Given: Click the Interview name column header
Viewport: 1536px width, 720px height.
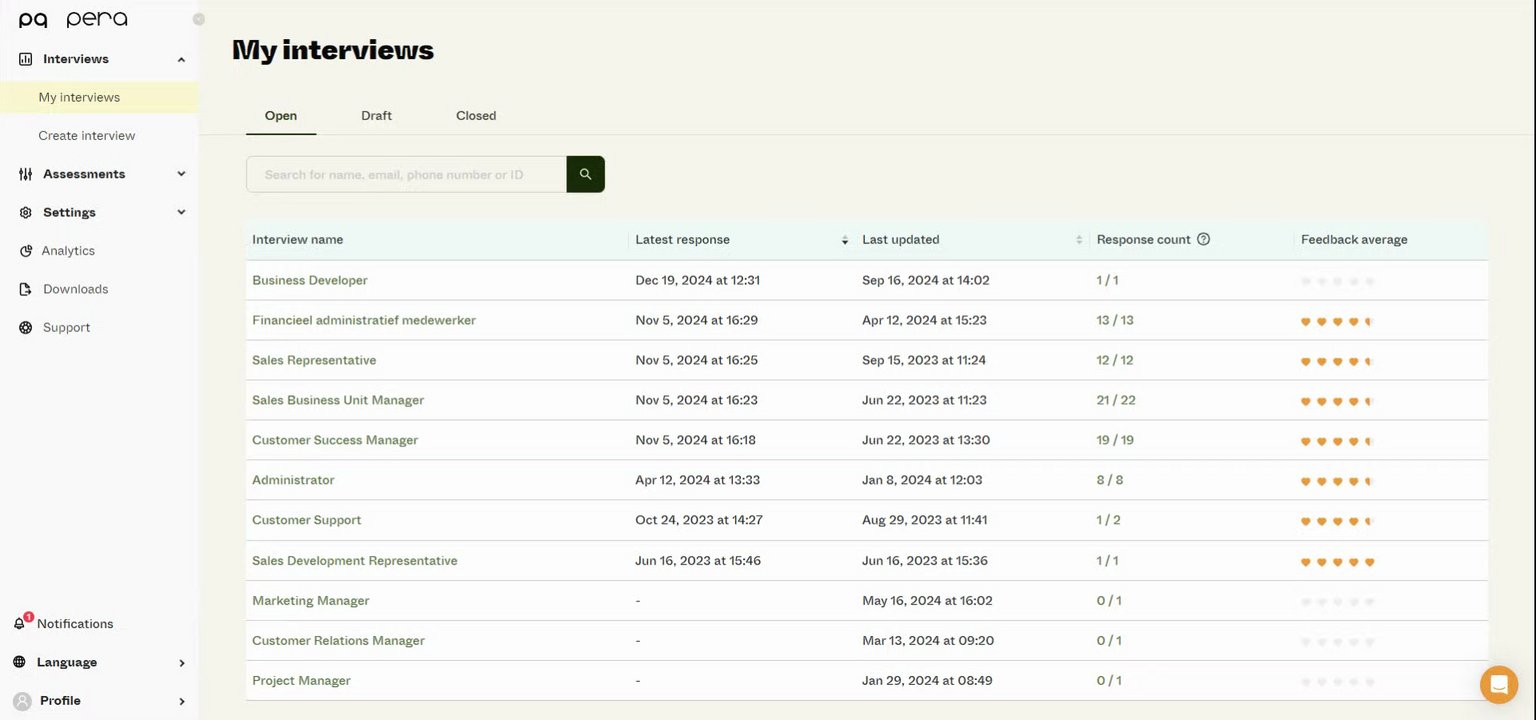Looking at the screenshot, I should (298, 240).
